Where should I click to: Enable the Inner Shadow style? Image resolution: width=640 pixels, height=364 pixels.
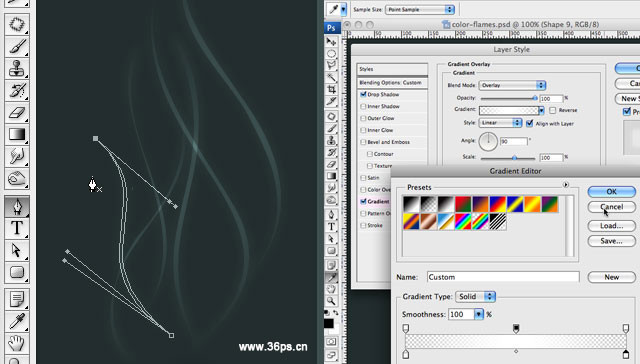tap(363, 106)
